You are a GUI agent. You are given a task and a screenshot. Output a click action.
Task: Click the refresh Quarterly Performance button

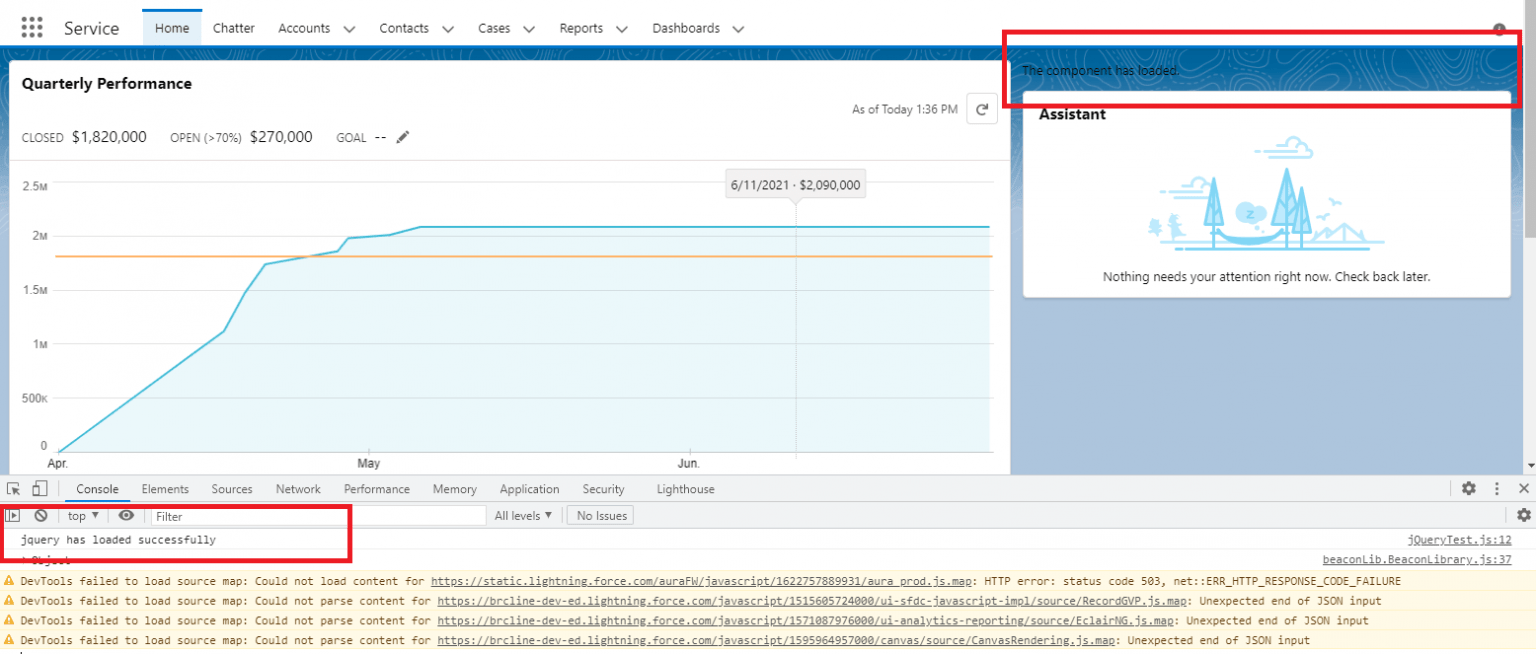(x=982, y=110)
